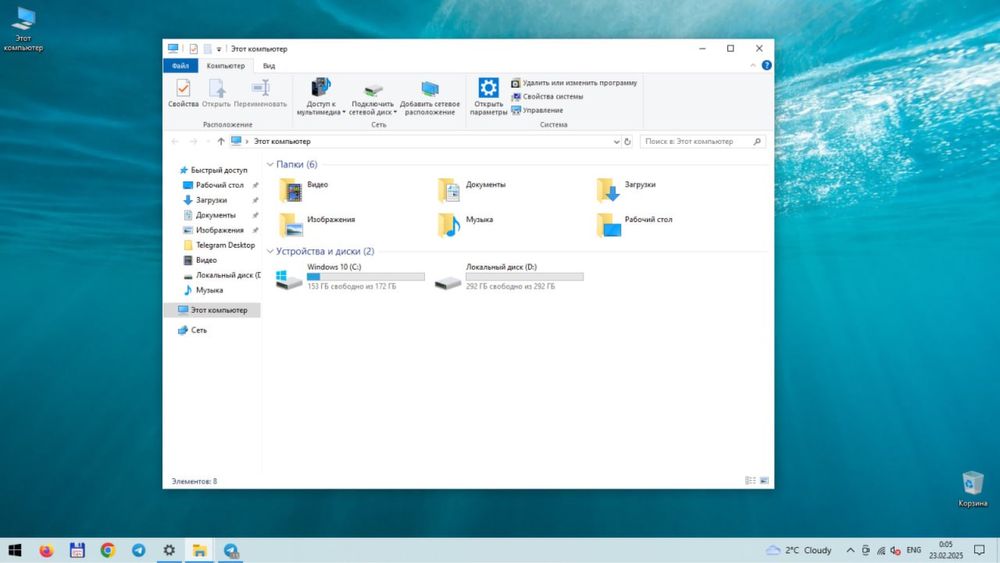Click the back navigation arrow

click(175, 142)
